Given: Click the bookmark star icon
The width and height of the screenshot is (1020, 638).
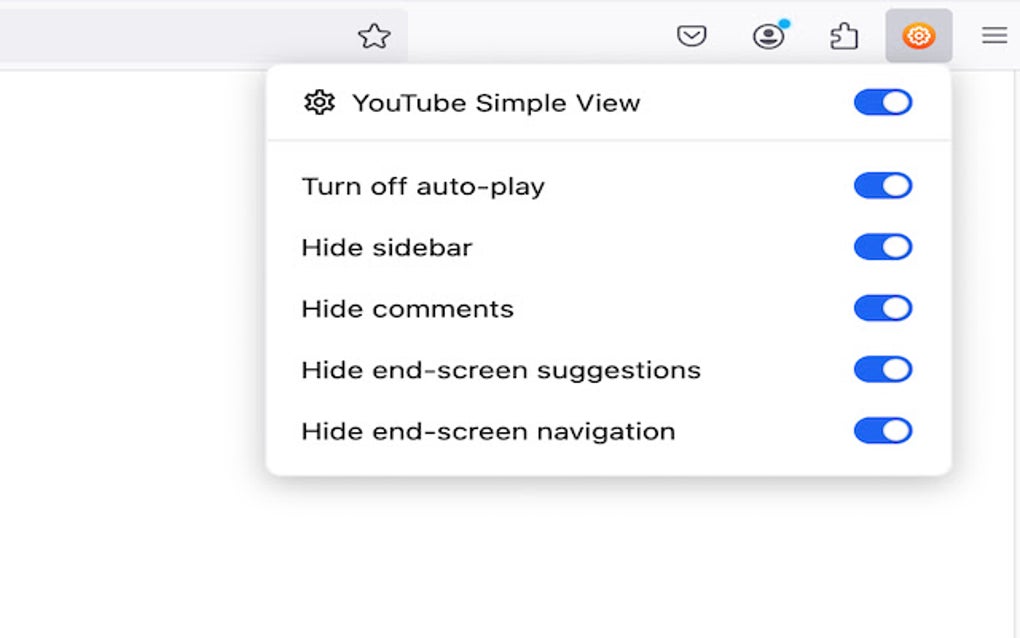Looking at the screenshot, I should point(374,37).
